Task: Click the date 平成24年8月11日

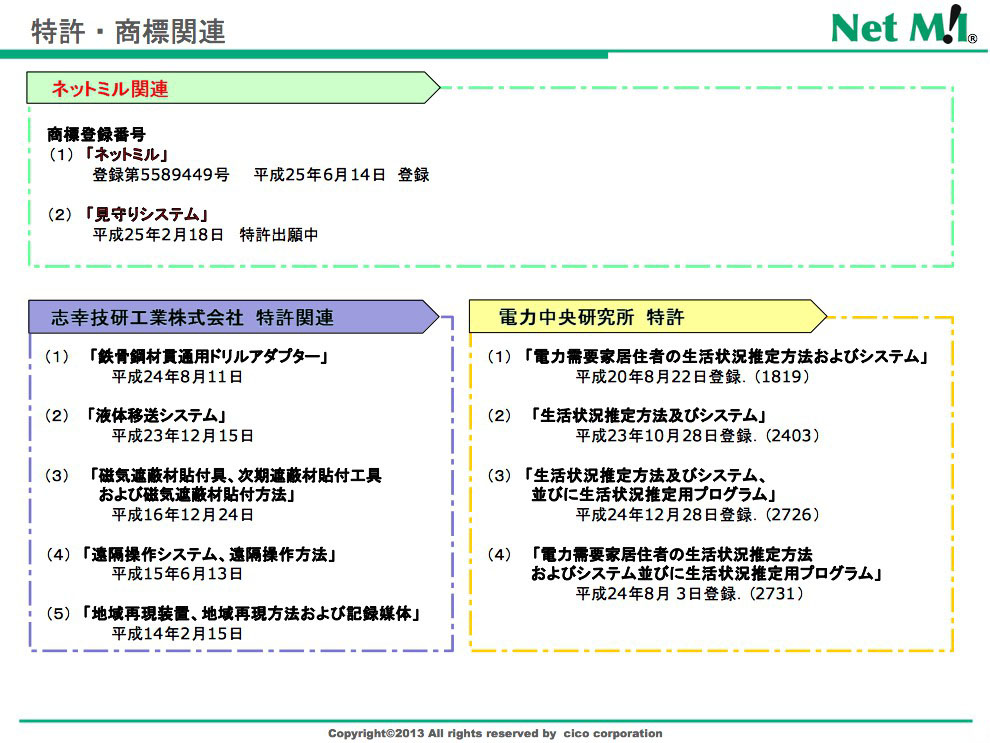Action: pos(177,377)
